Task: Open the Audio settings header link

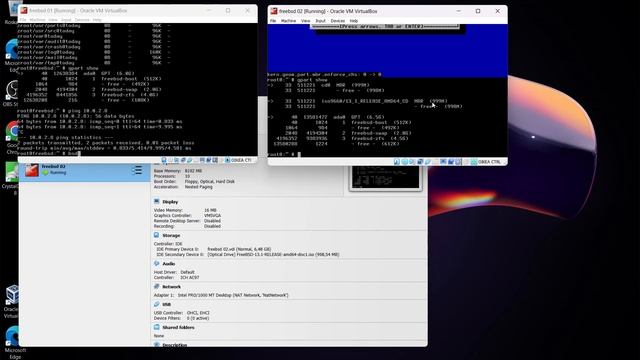Action: point(169,264)
